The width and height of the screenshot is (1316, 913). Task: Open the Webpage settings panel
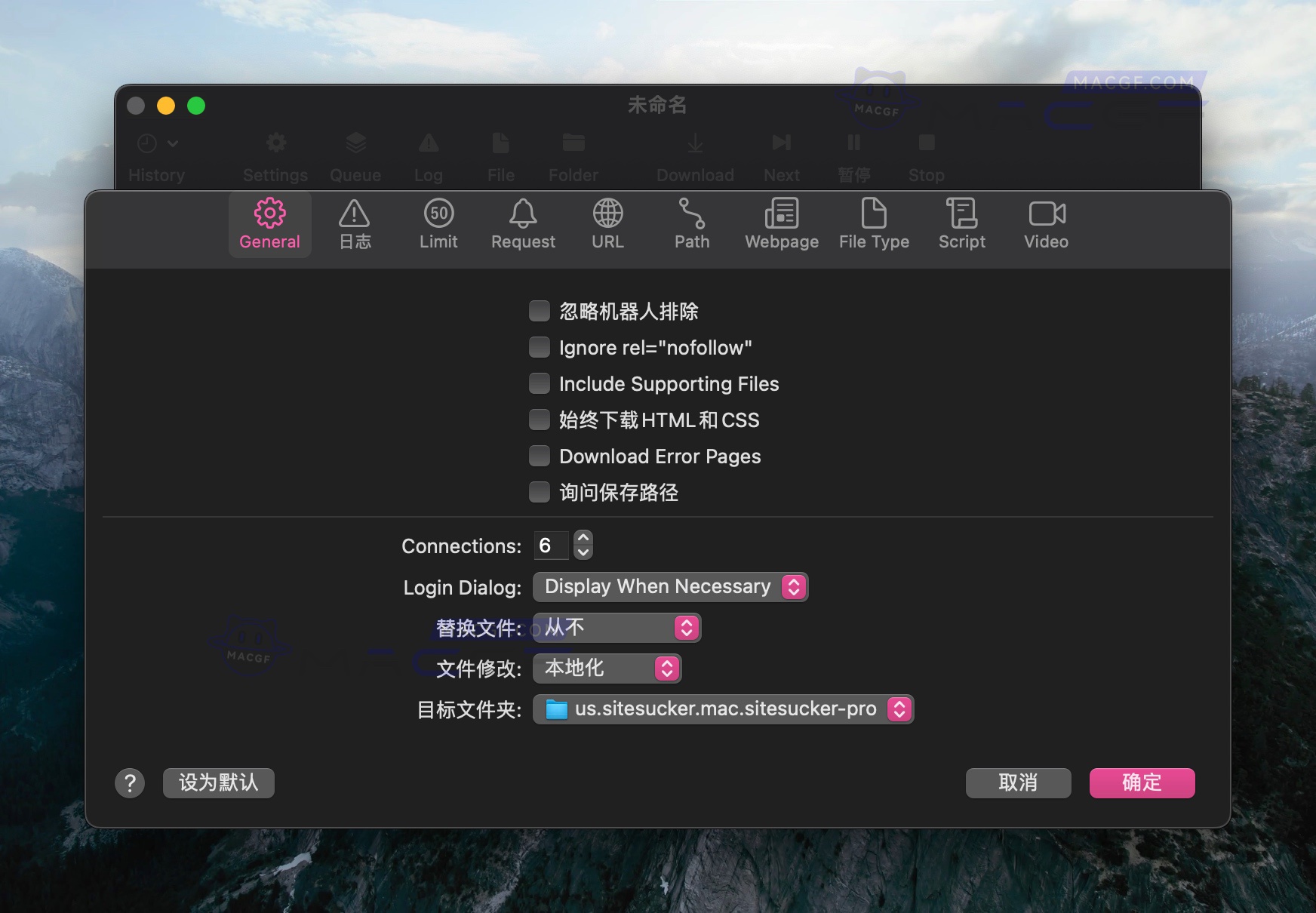[x=781, y=224]
